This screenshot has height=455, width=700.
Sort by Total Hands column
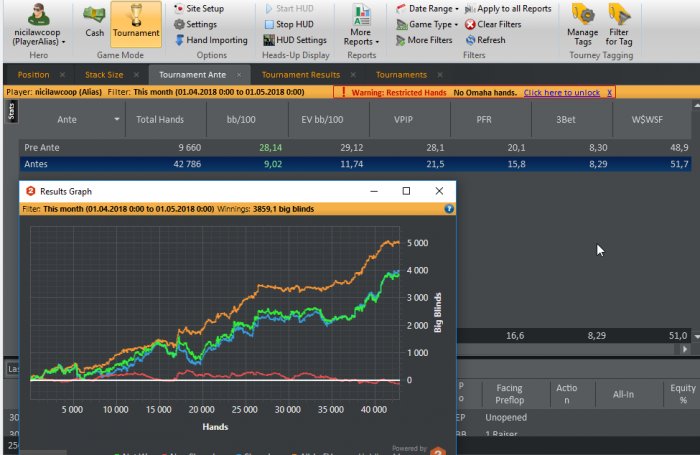click(166, 119)
